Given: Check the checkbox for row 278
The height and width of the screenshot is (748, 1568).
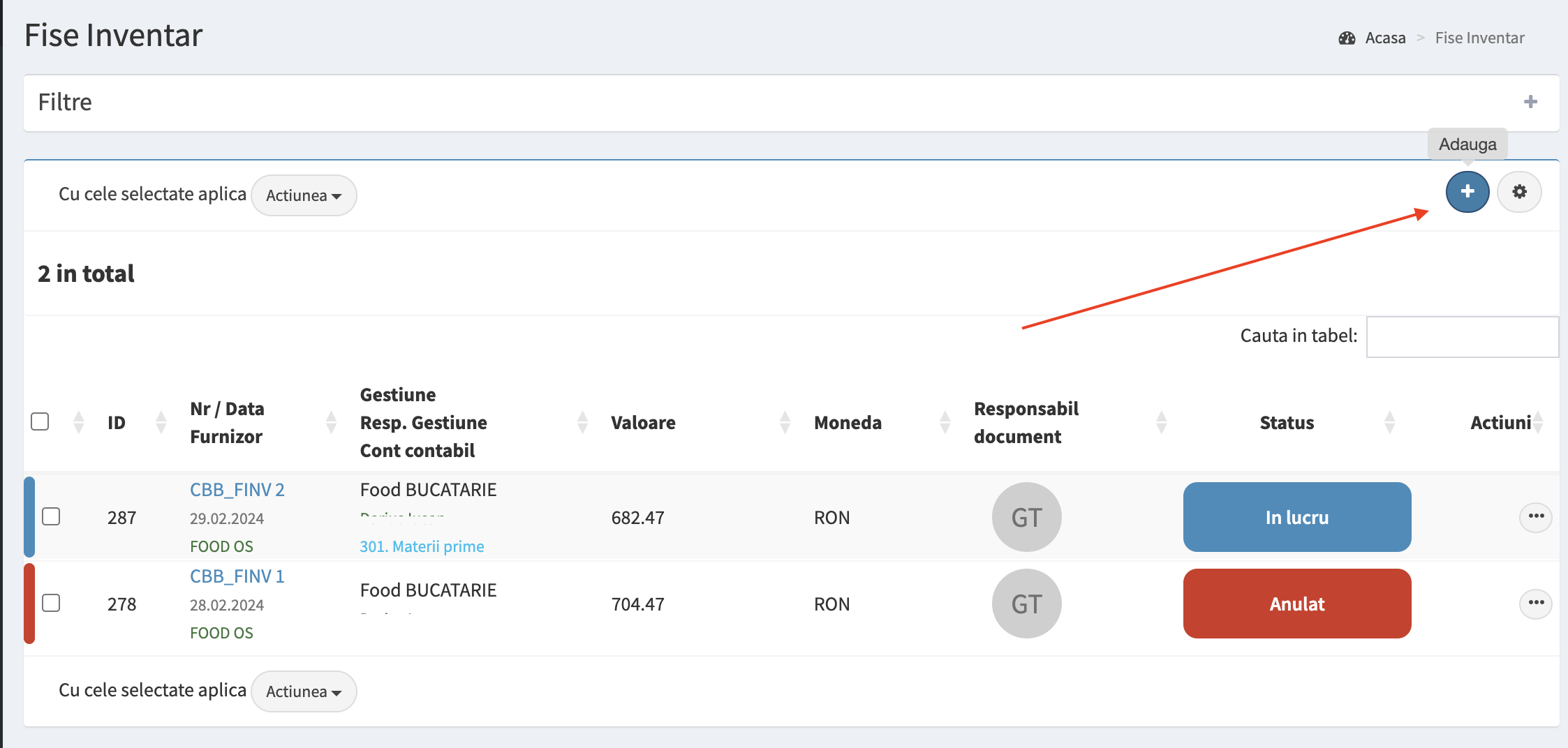Looking at the screenshot, I should pos(51,603).
